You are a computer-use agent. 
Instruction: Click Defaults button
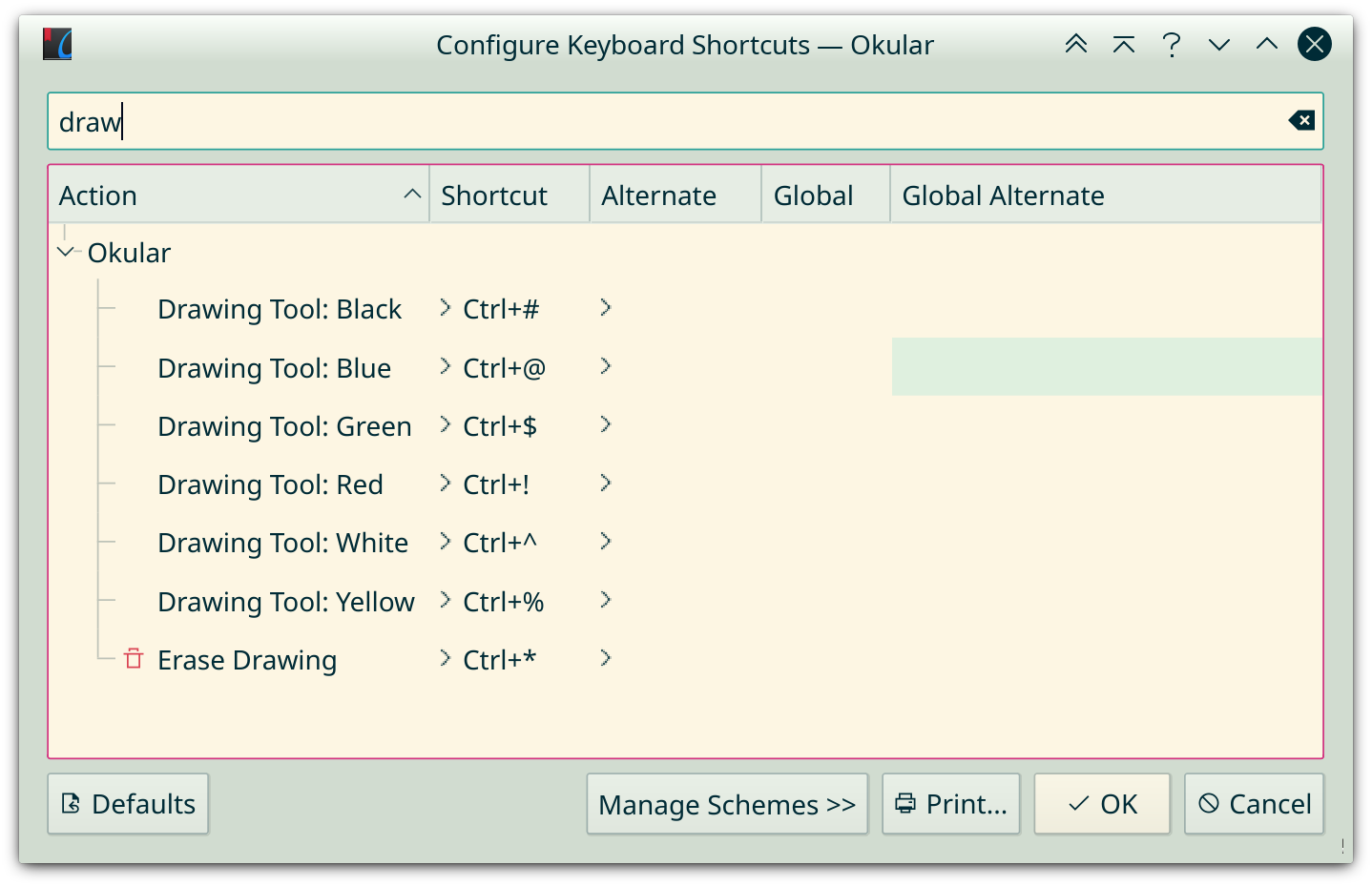[x=128, y=804]
